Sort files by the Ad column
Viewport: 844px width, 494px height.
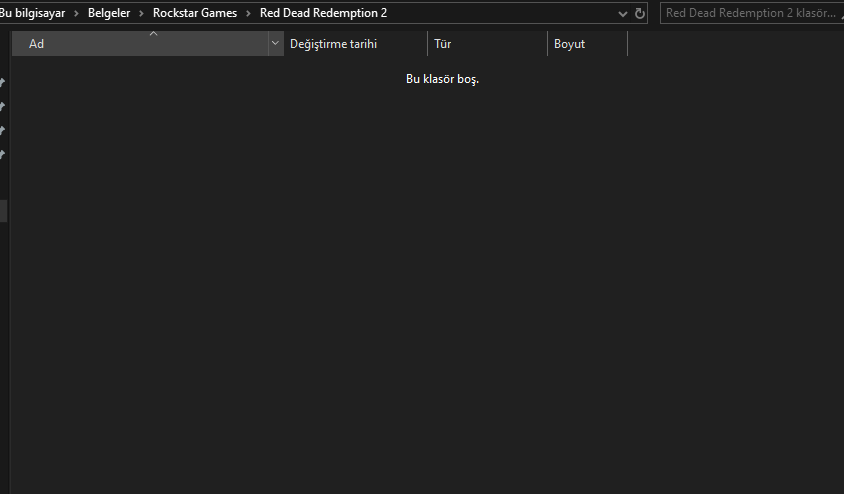tap(140, 44)
